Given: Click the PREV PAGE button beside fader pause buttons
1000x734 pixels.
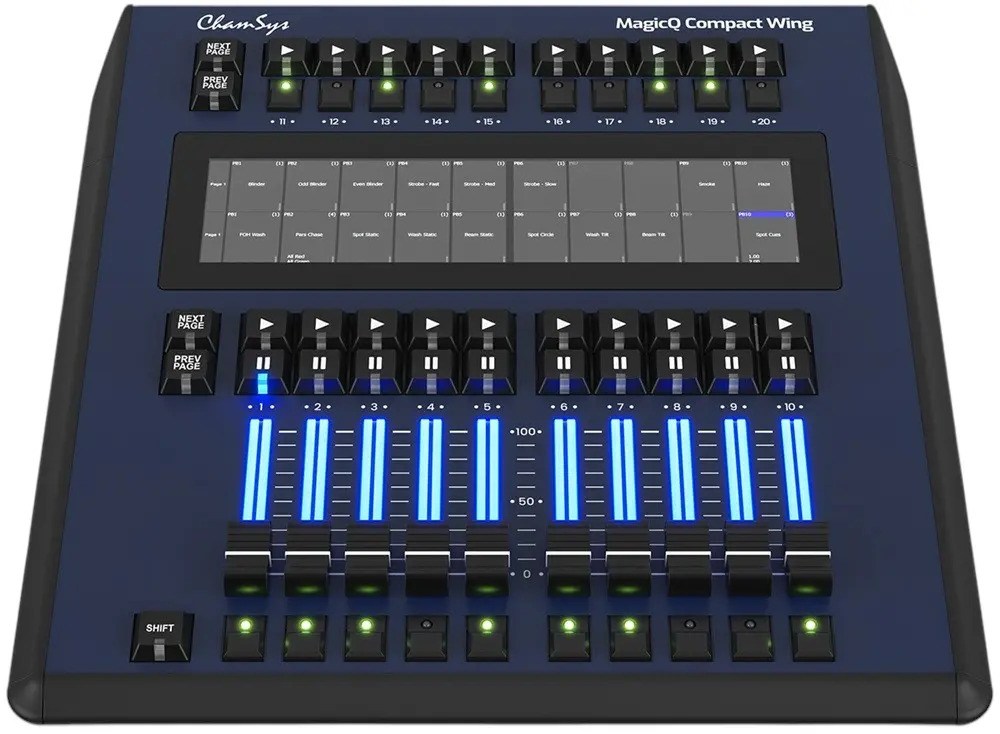Looking at the screenshot, I should (x=186, y=371).
